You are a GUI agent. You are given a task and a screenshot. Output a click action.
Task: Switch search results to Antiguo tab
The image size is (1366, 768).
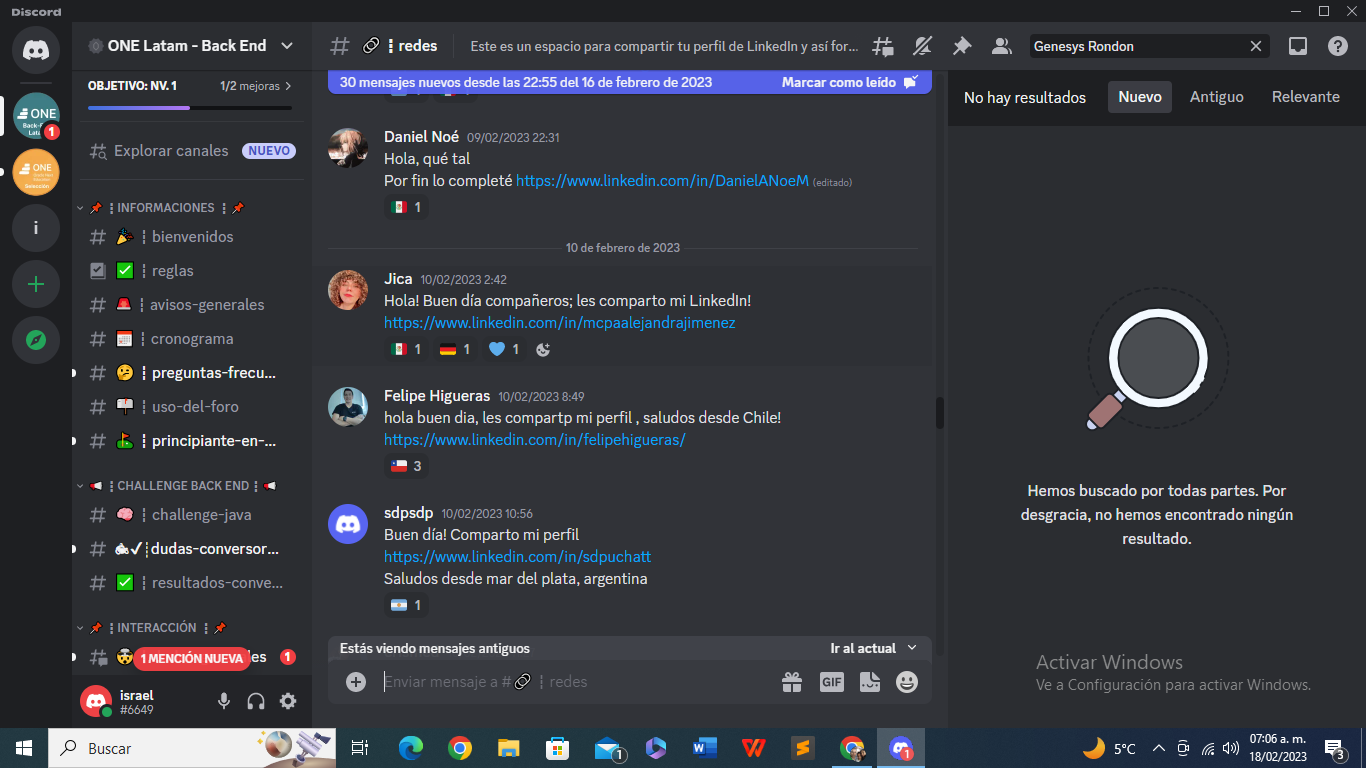tap(1216, 97)
